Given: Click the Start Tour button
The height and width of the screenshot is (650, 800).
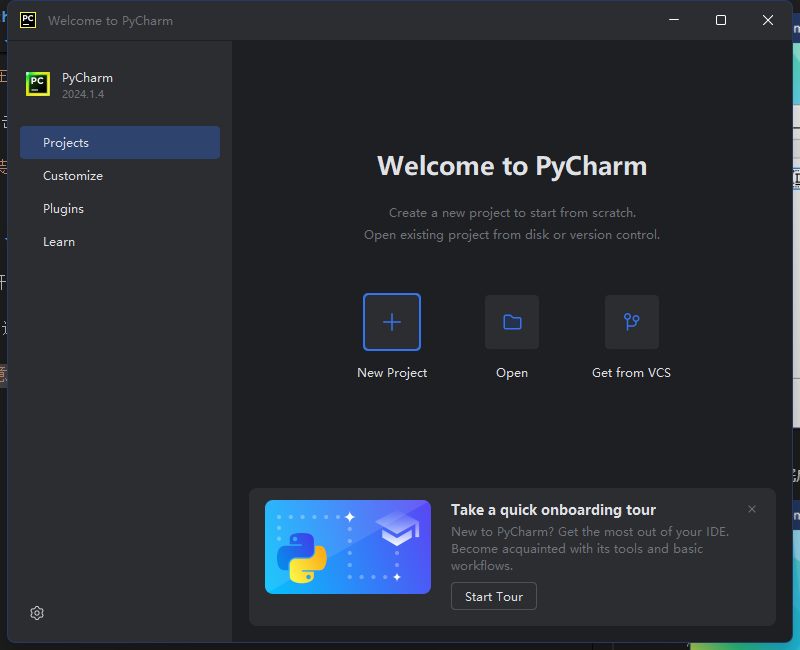Looking at the screenshot, I should click(493, 595).
